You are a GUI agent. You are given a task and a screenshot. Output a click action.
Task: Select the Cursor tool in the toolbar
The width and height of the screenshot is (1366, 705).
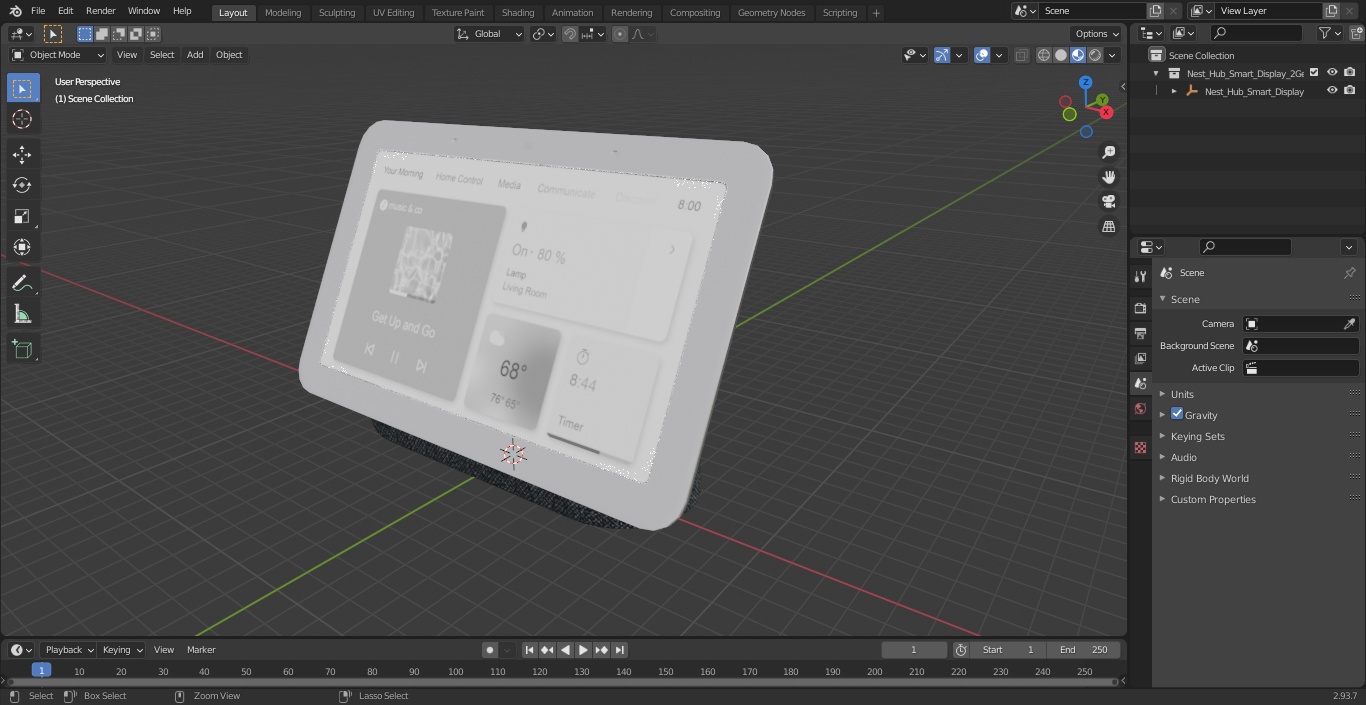coord(22,119)
